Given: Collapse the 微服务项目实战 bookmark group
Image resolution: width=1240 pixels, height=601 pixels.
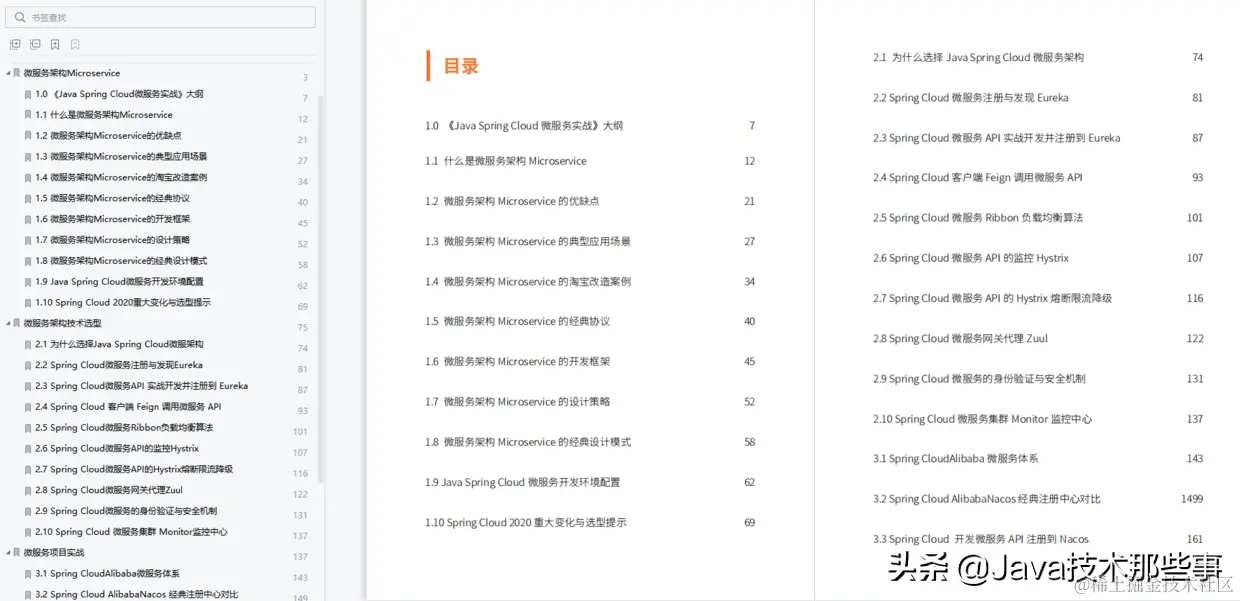Looking at the screenshot, I should tap(7, 552).
